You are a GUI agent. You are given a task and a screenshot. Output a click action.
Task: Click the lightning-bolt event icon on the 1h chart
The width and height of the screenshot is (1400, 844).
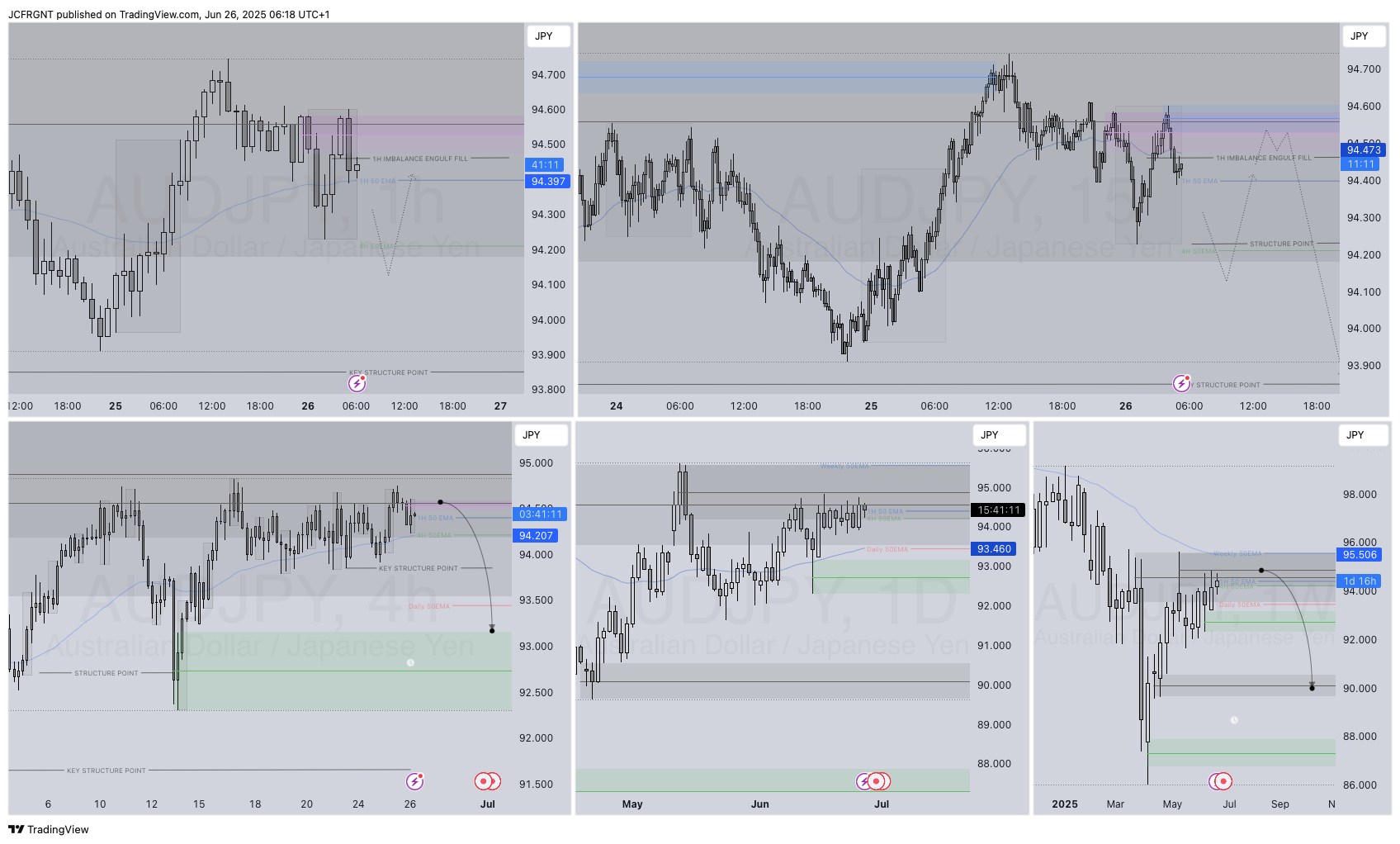point(357,383)
